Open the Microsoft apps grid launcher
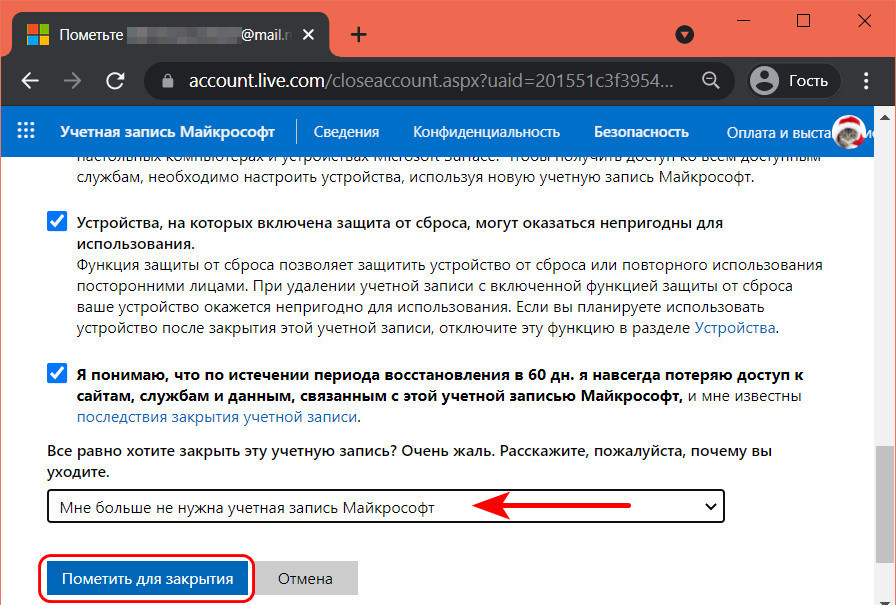Screen dimensions: 896x605 (x=26, y=131)
